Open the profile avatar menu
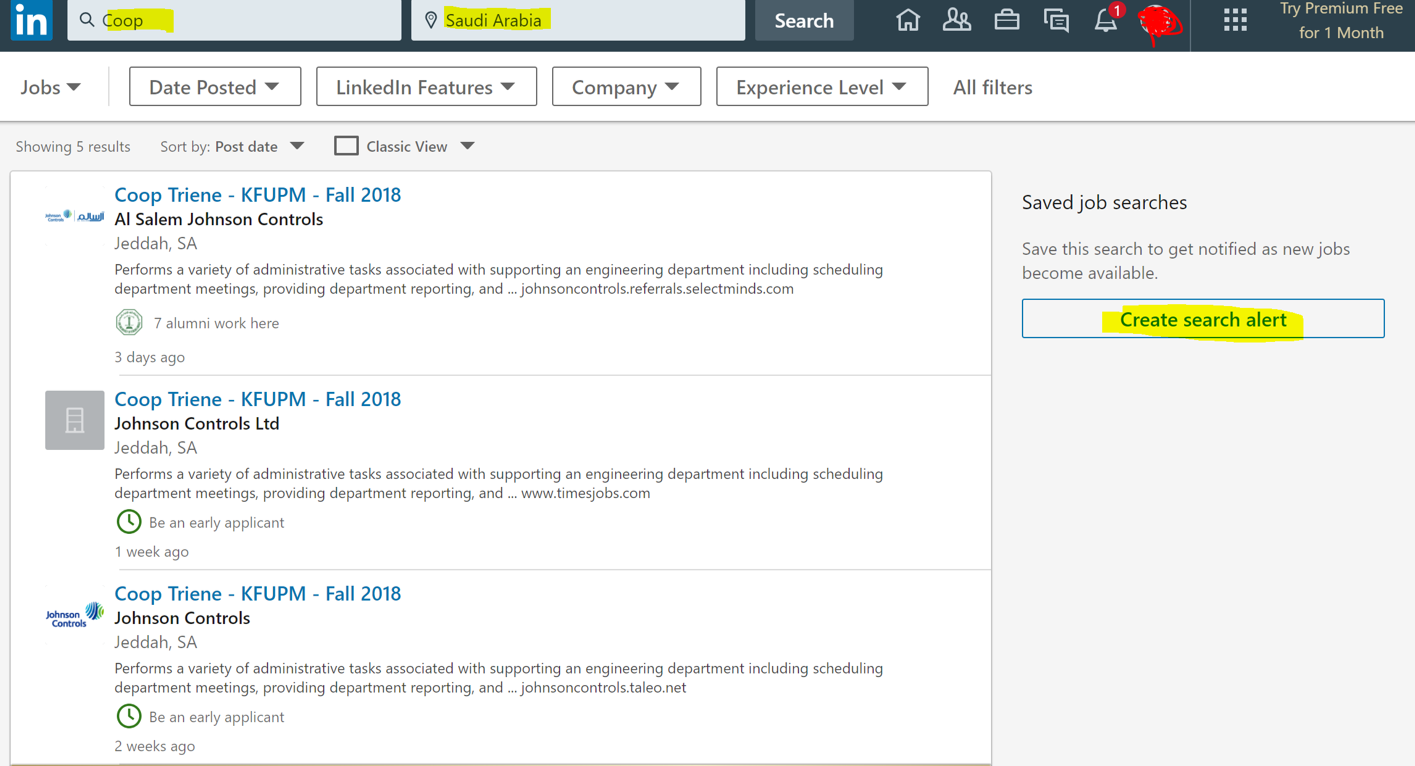This screenshot has height=766, width=1415. point(1159,22)
